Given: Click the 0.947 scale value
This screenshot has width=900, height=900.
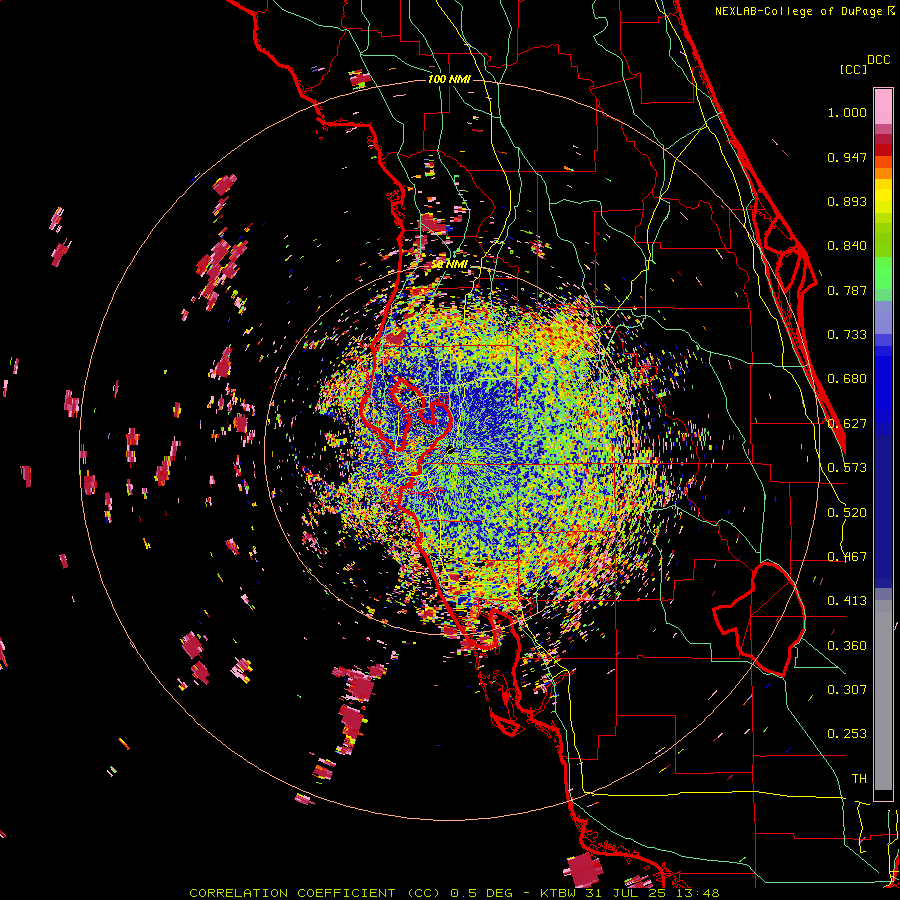Looking at the screenshot, I should pyautogui.click(x=847, y=157).
